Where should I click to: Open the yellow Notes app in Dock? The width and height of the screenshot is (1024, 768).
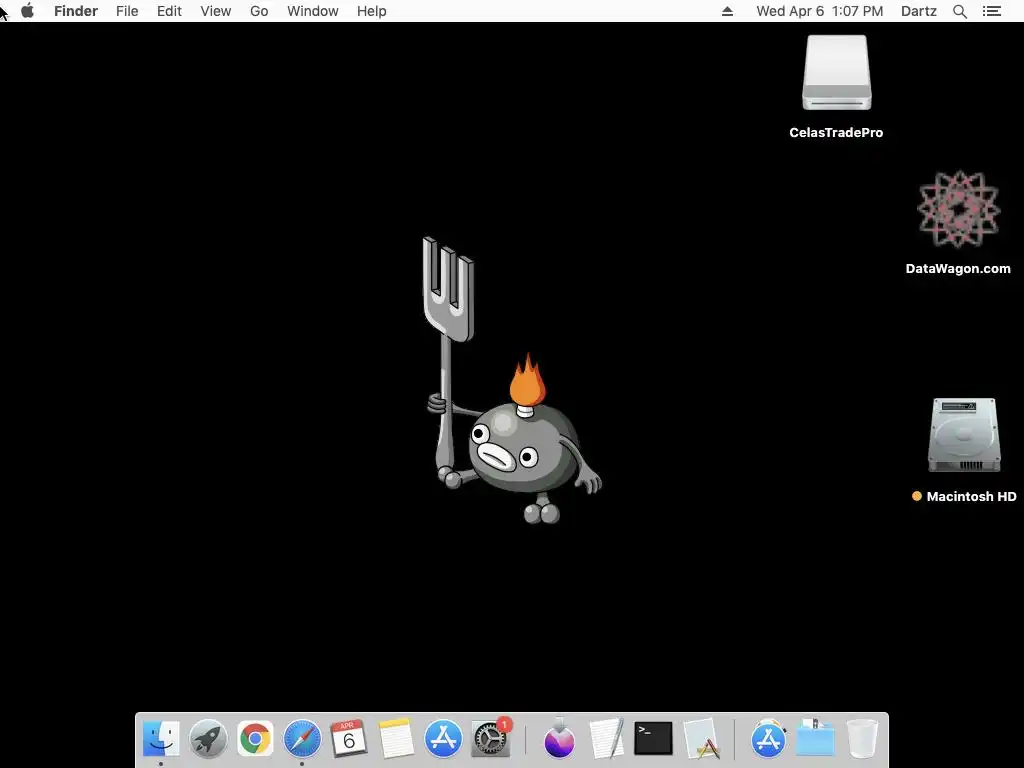click(x=396, y=739)
